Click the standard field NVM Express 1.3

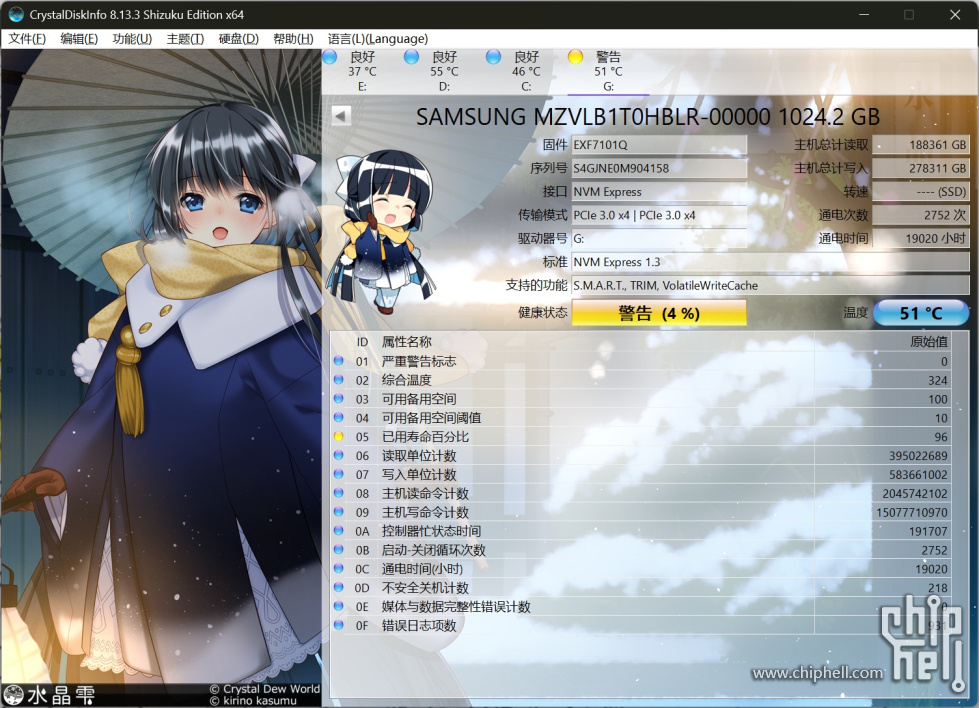[x=770, y=262]
